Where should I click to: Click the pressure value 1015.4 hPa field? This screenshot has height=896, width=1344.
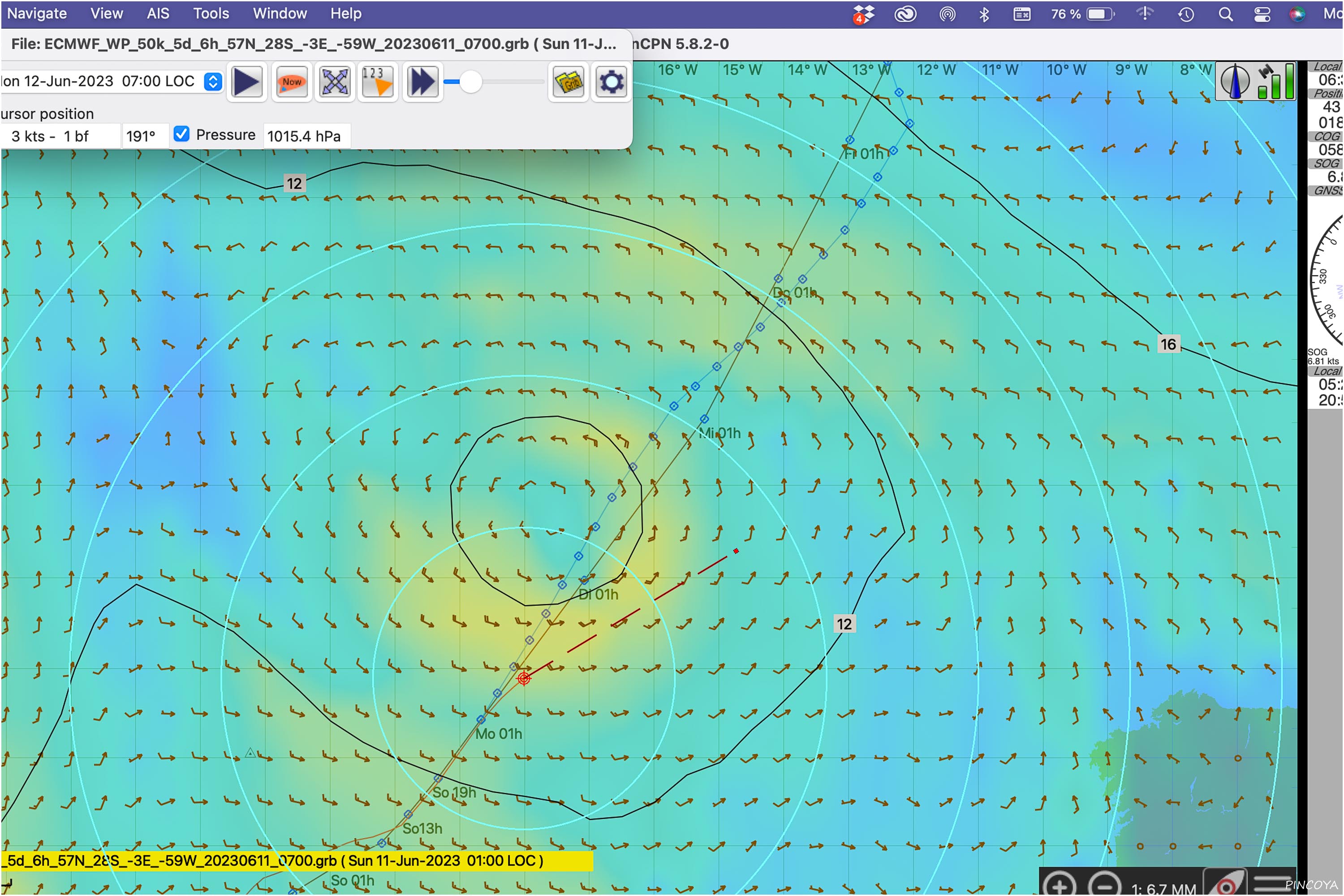[x=306, y=136]
